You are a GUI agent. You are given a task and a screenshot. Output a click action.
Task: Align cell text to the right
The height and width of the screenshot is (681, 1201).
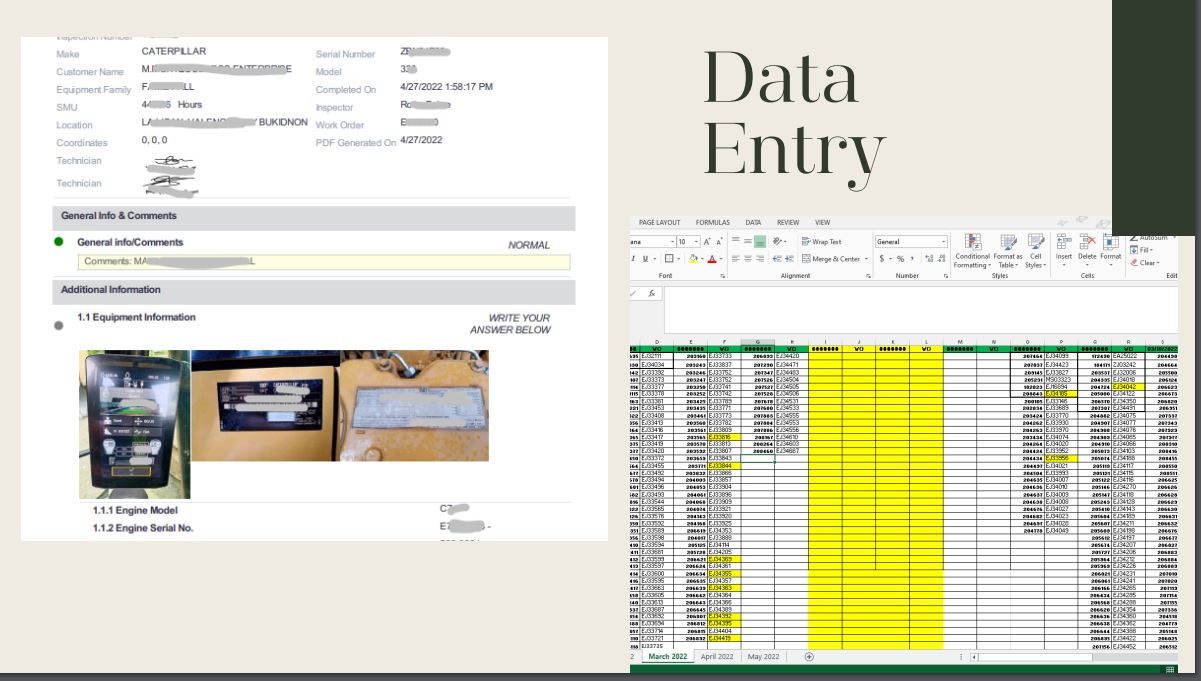click(x=760, y=258)
